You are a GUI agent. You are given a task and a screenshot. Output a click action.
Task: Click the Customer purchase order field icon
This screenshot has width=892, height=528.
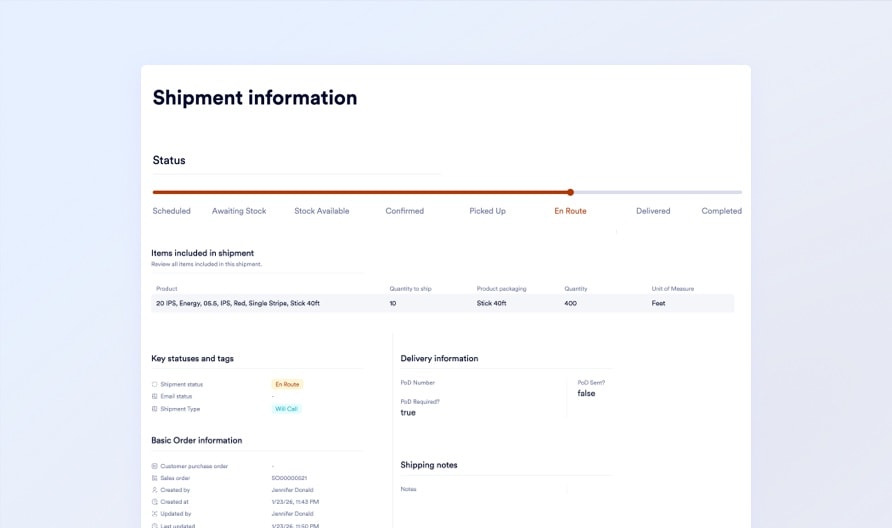click(154, 466)
